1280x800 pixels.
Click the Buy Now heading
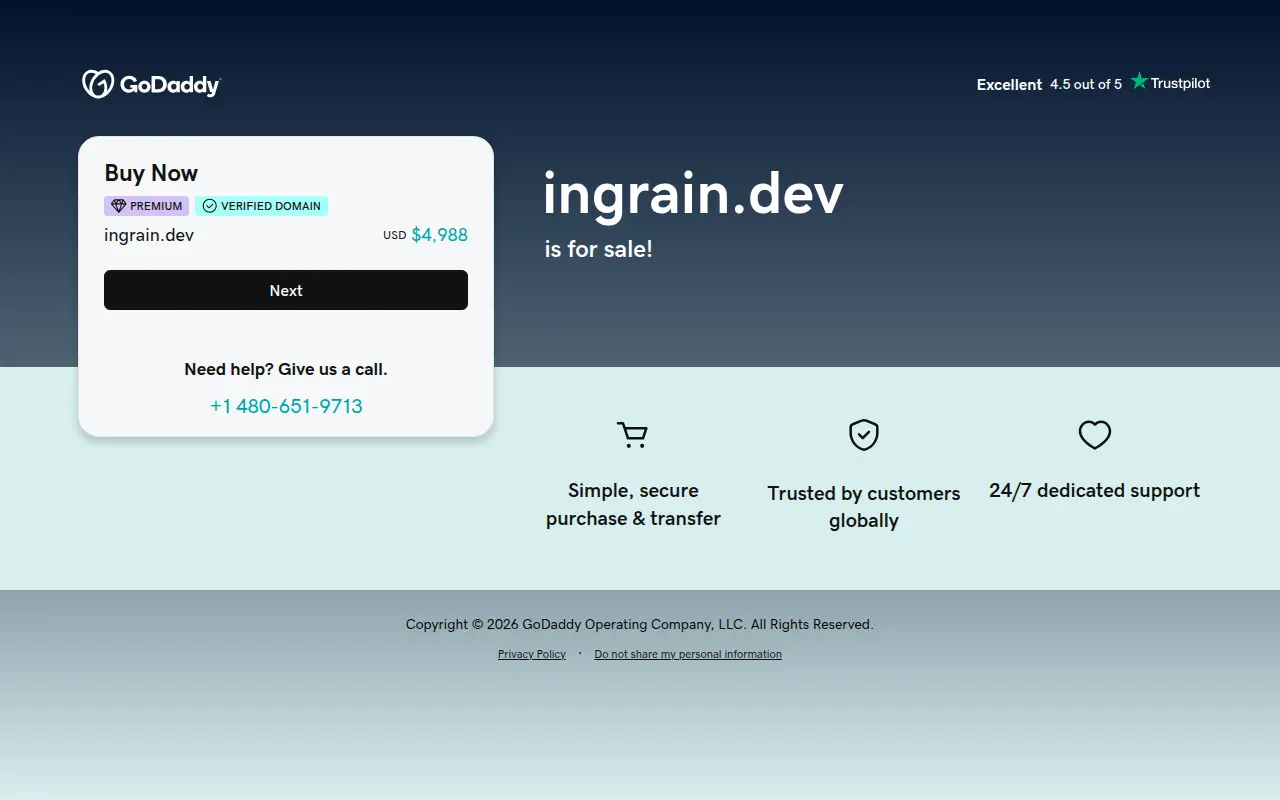coord(151,173)
